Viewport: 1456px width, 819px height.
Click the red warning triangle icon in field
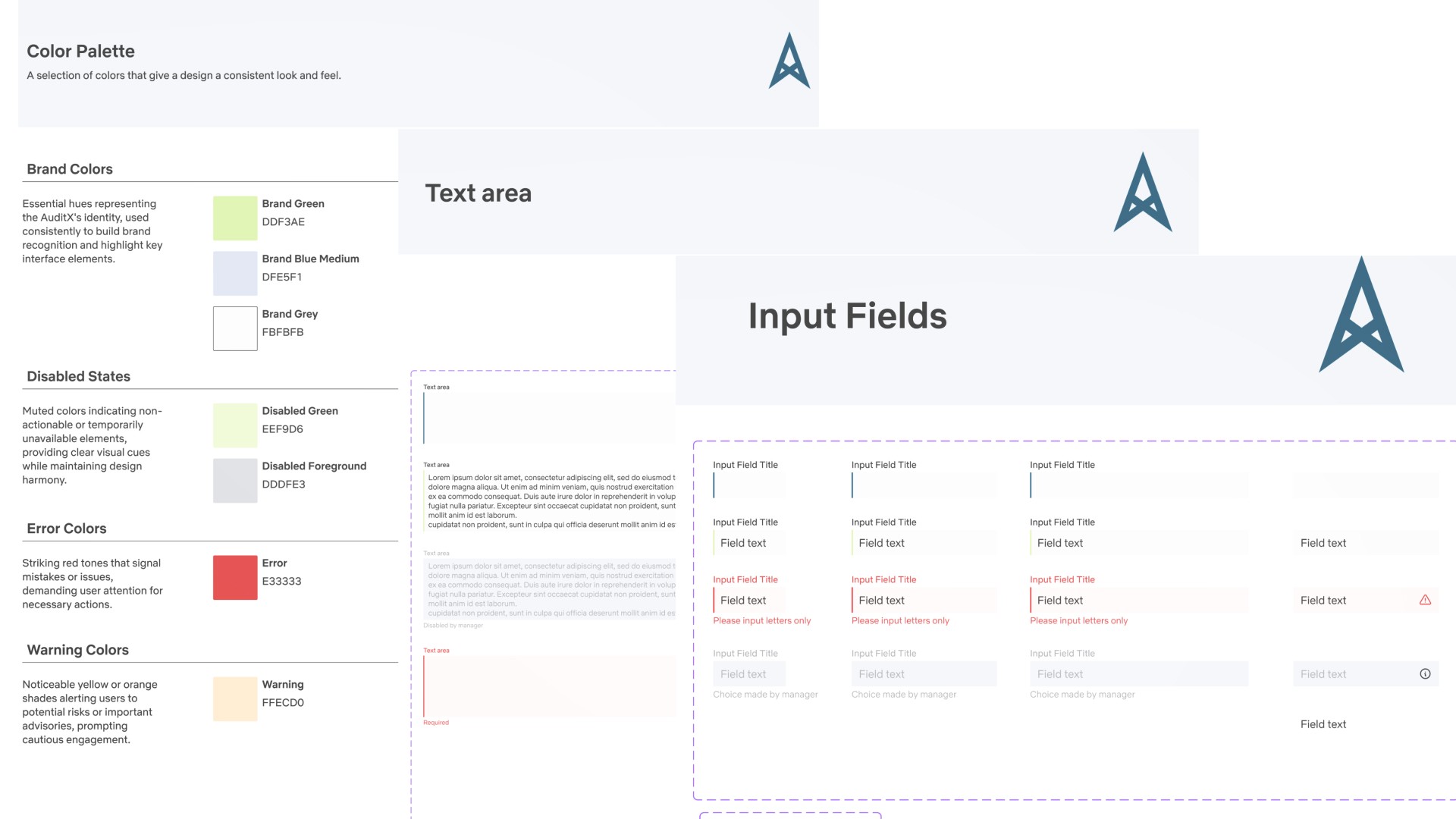[1425, 600]
